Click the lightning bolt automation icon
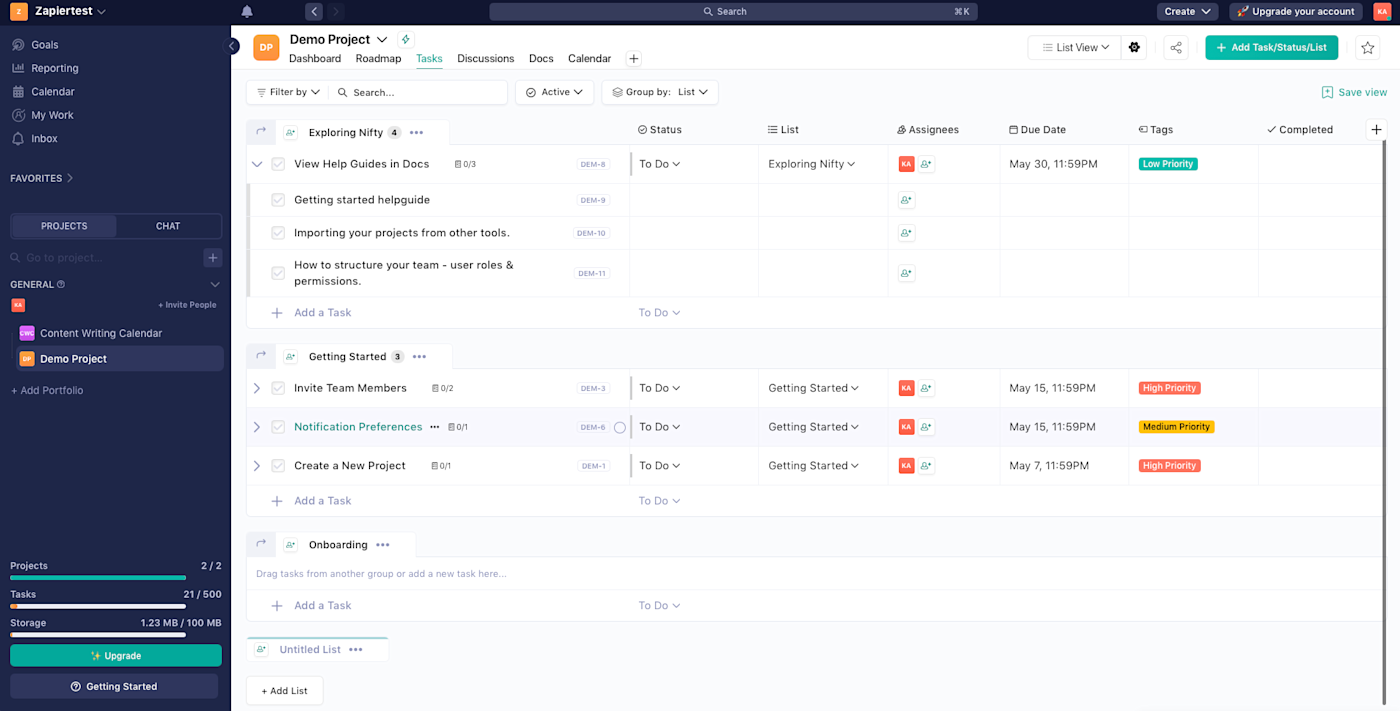Screen dimensions: 1400x711 [405, 40]
